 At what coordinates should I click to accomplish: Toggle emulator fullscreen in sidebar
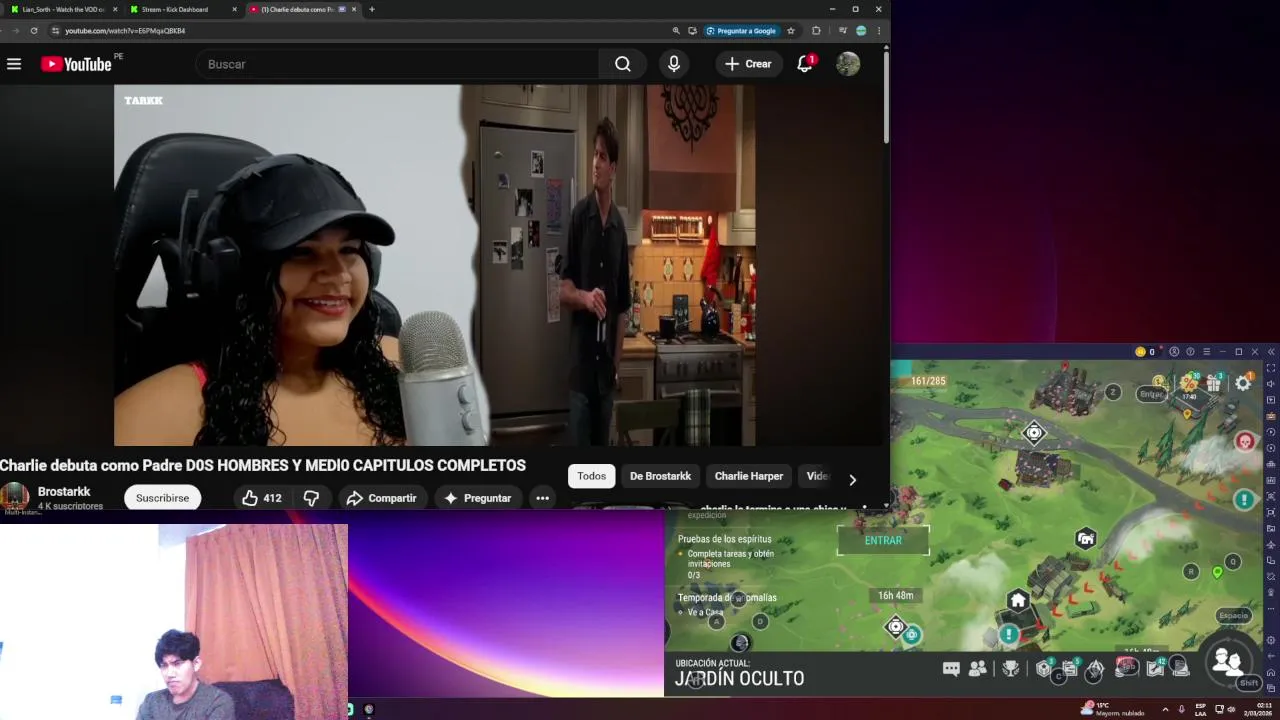coord(1271,368)
